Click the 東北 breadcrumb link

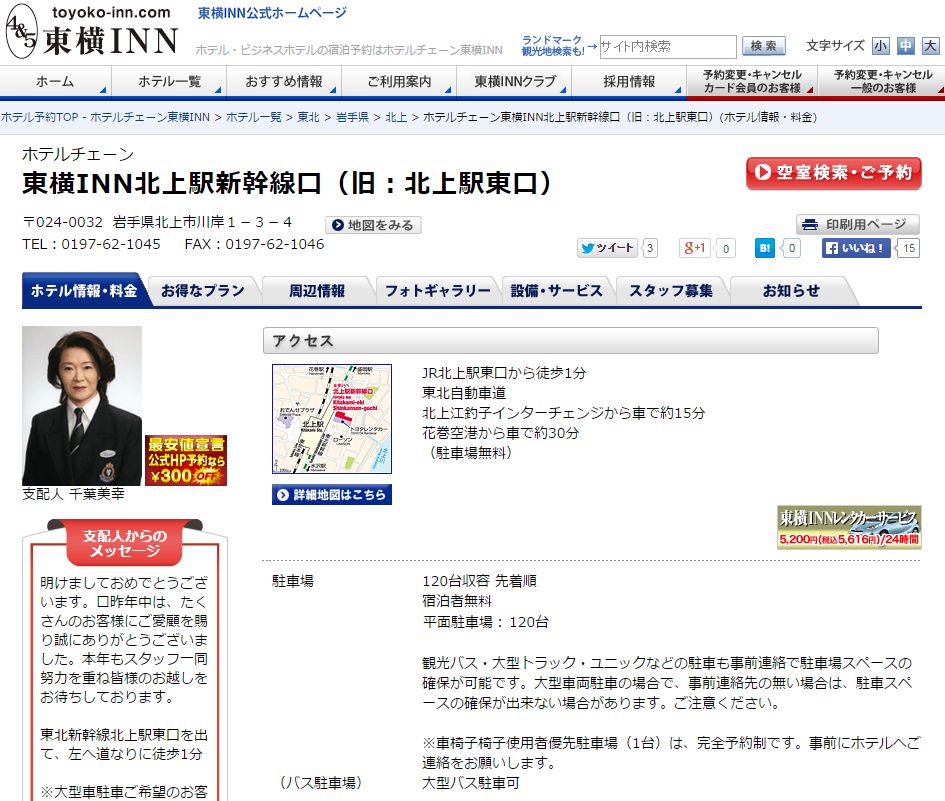[309, 117]
